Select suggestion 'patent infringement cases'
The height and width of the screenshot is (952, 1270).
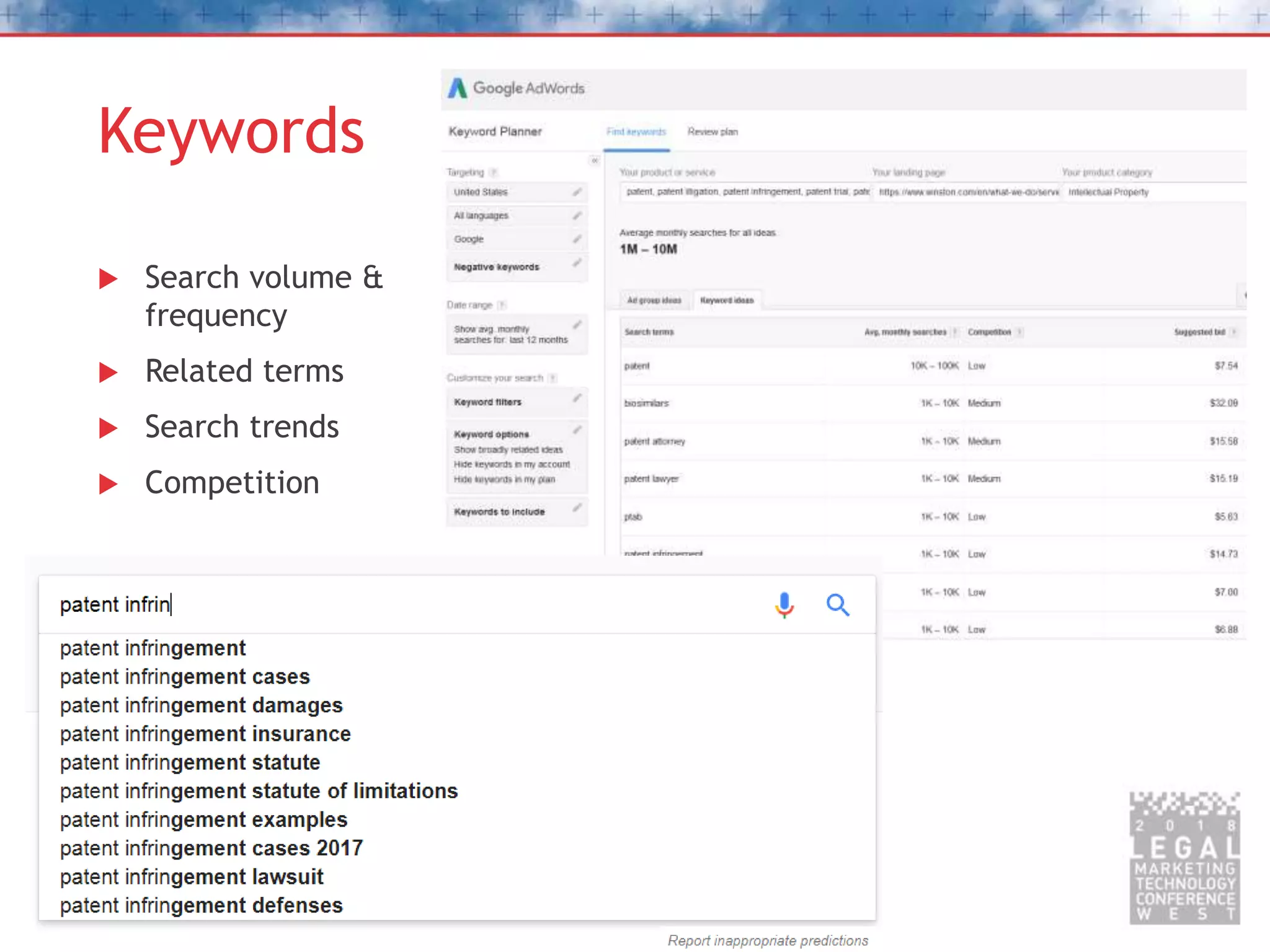tap(185, 677)
